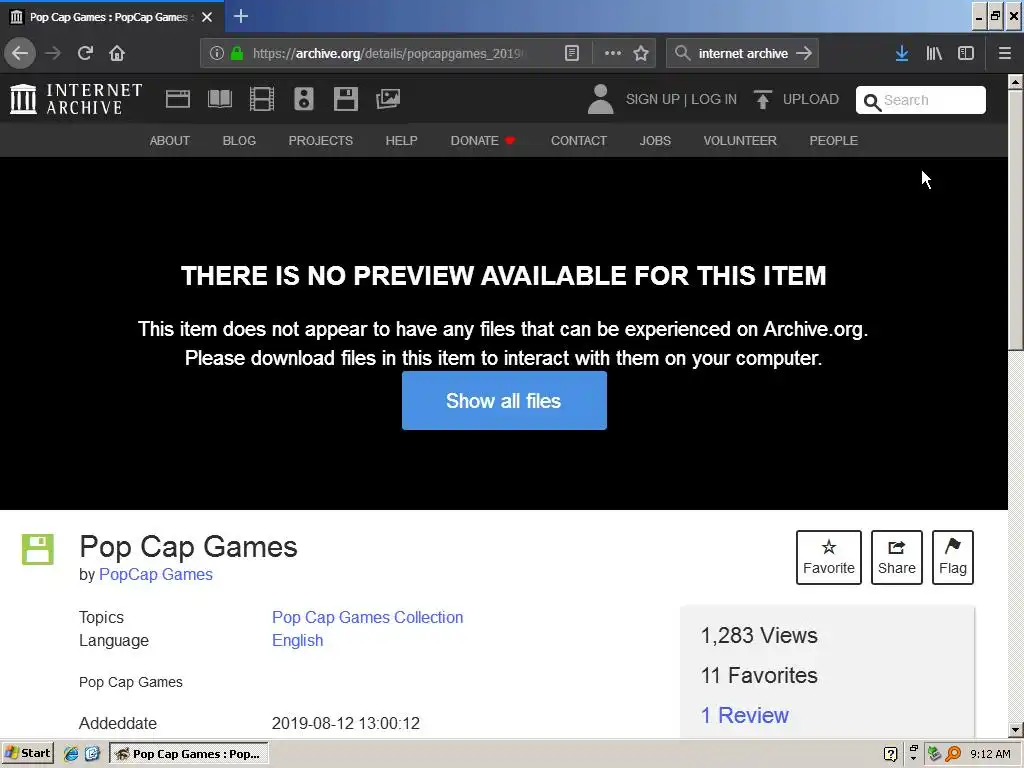Select the 1,283 Views text
This screenshot has width=1024, height=768.
click(x=759, y=635)
